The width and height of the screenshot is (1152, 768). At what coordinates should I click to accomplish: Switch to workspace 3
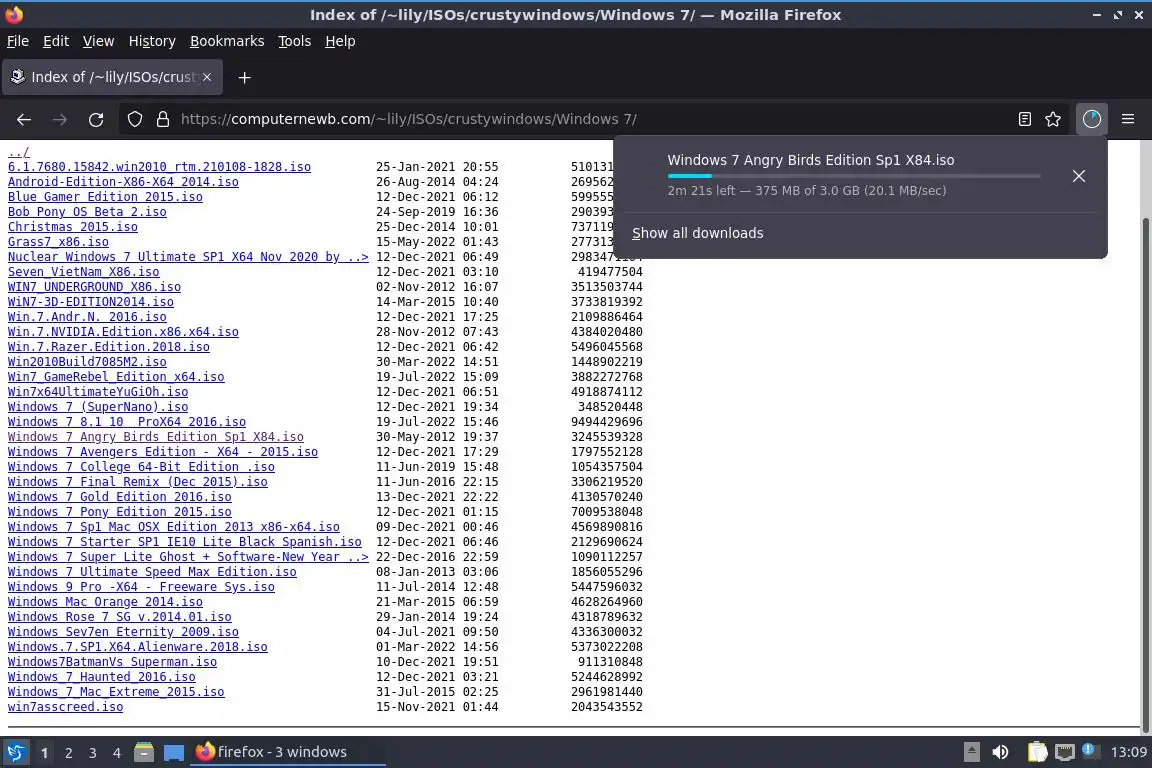coord(93,753)
